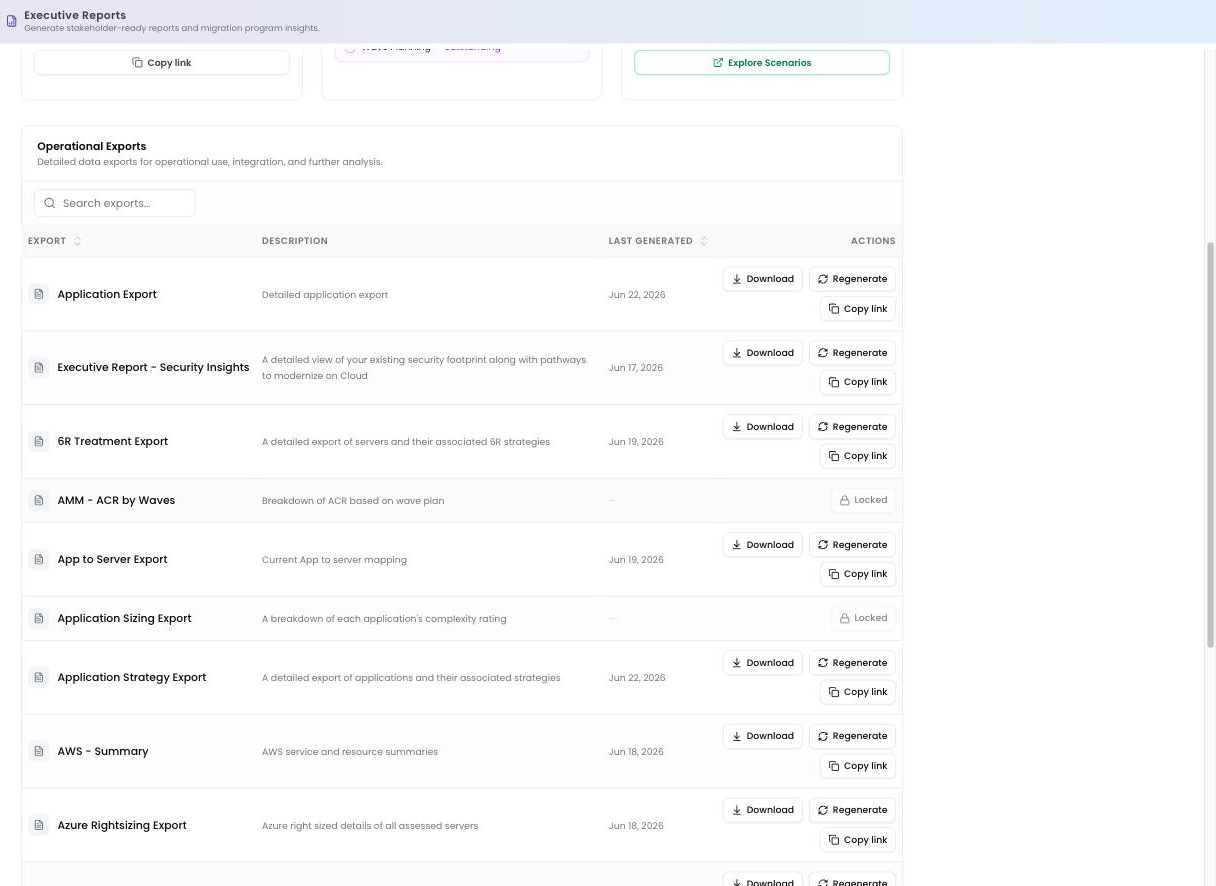Click 'Breakdown of ACR based on wave plan' text
This screenshot has height=886, width=1216.
pos(353,501)
